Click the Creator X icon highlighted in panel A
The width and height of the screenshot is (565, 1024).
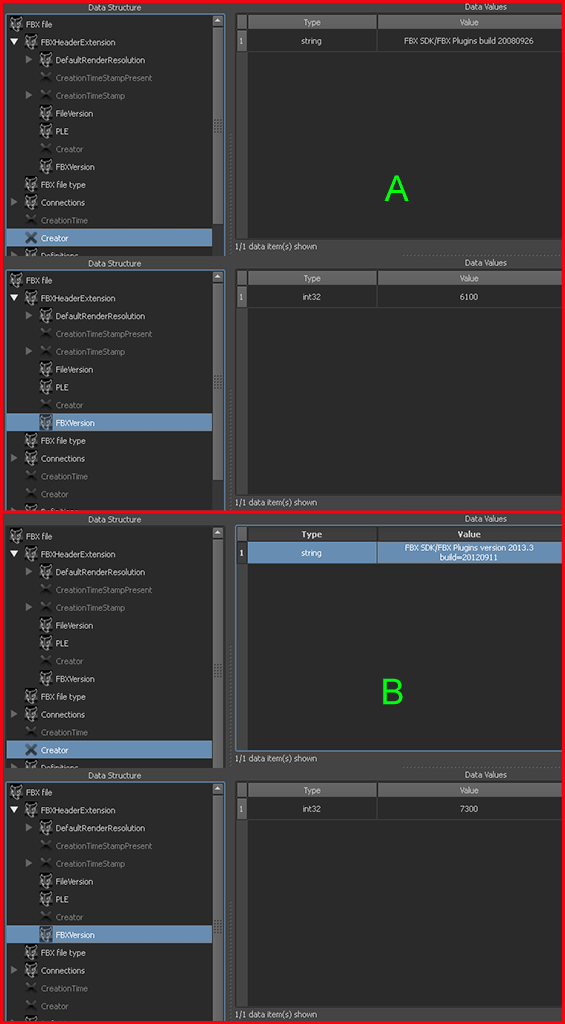pyautogui.click(x=31, y=238)
